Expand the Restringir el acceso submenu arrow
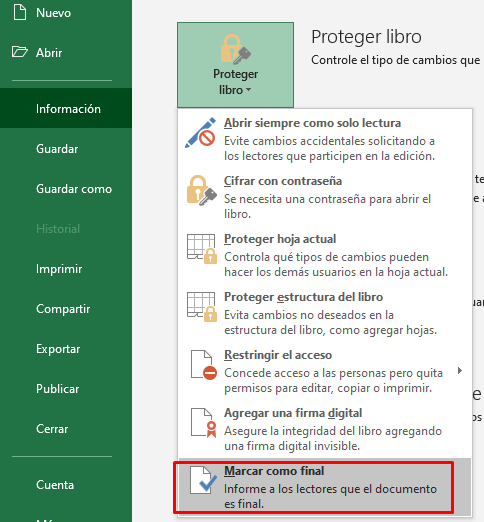Image resolution: width=484 pixels, height=522 pixels. tap(460, 370)
